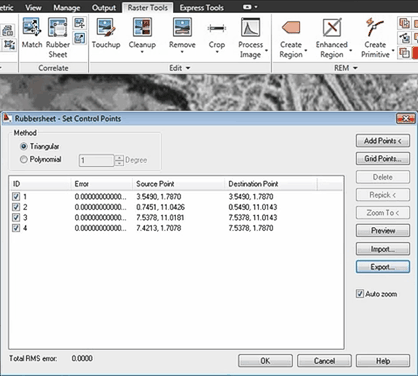418x376 pixels.
Task: Open the Process Image tool
Action: [250, 37]
